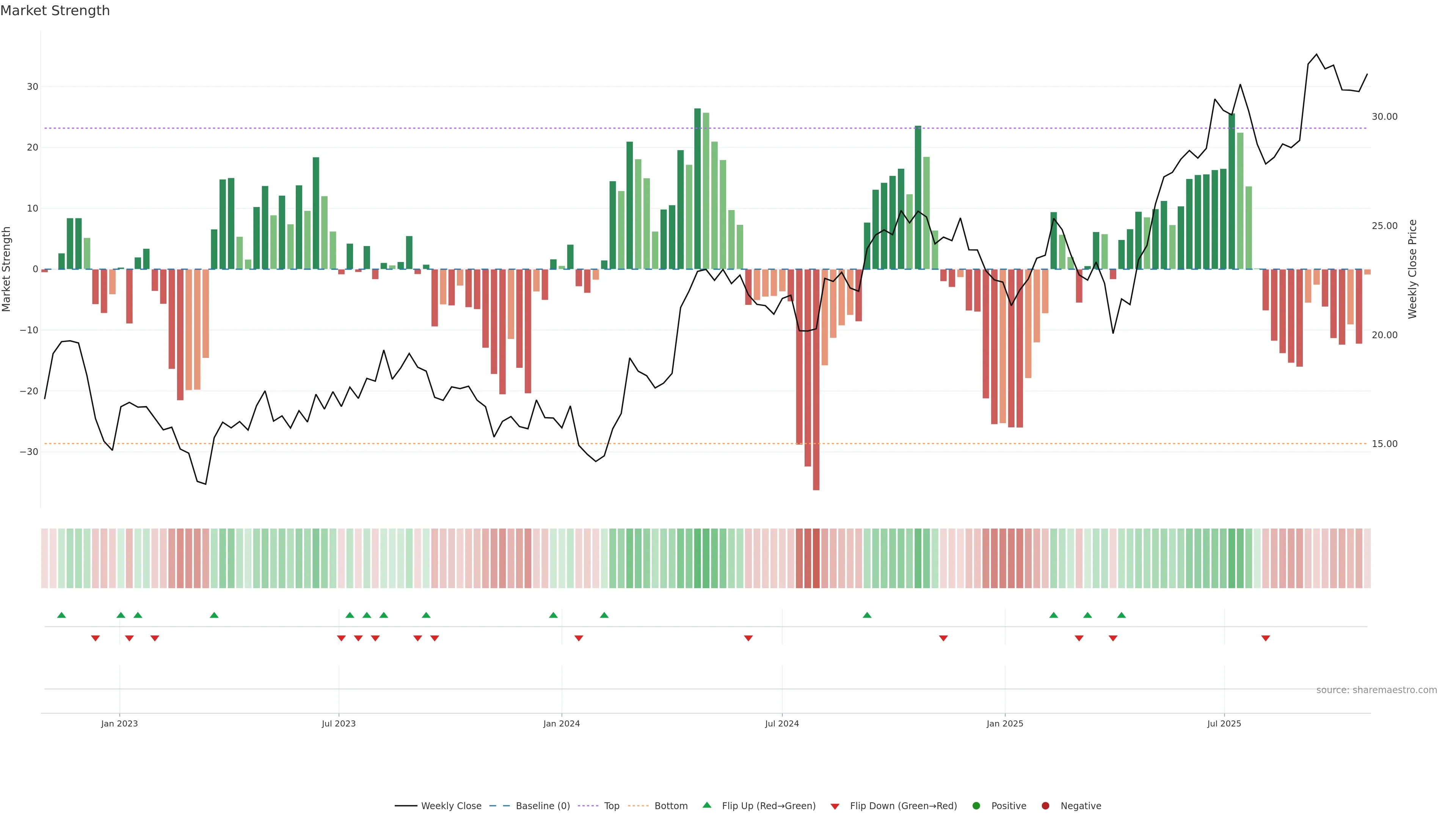Click the Jan 2024 x-axis label
This screenshot has width=1456, height=819.
561,723
